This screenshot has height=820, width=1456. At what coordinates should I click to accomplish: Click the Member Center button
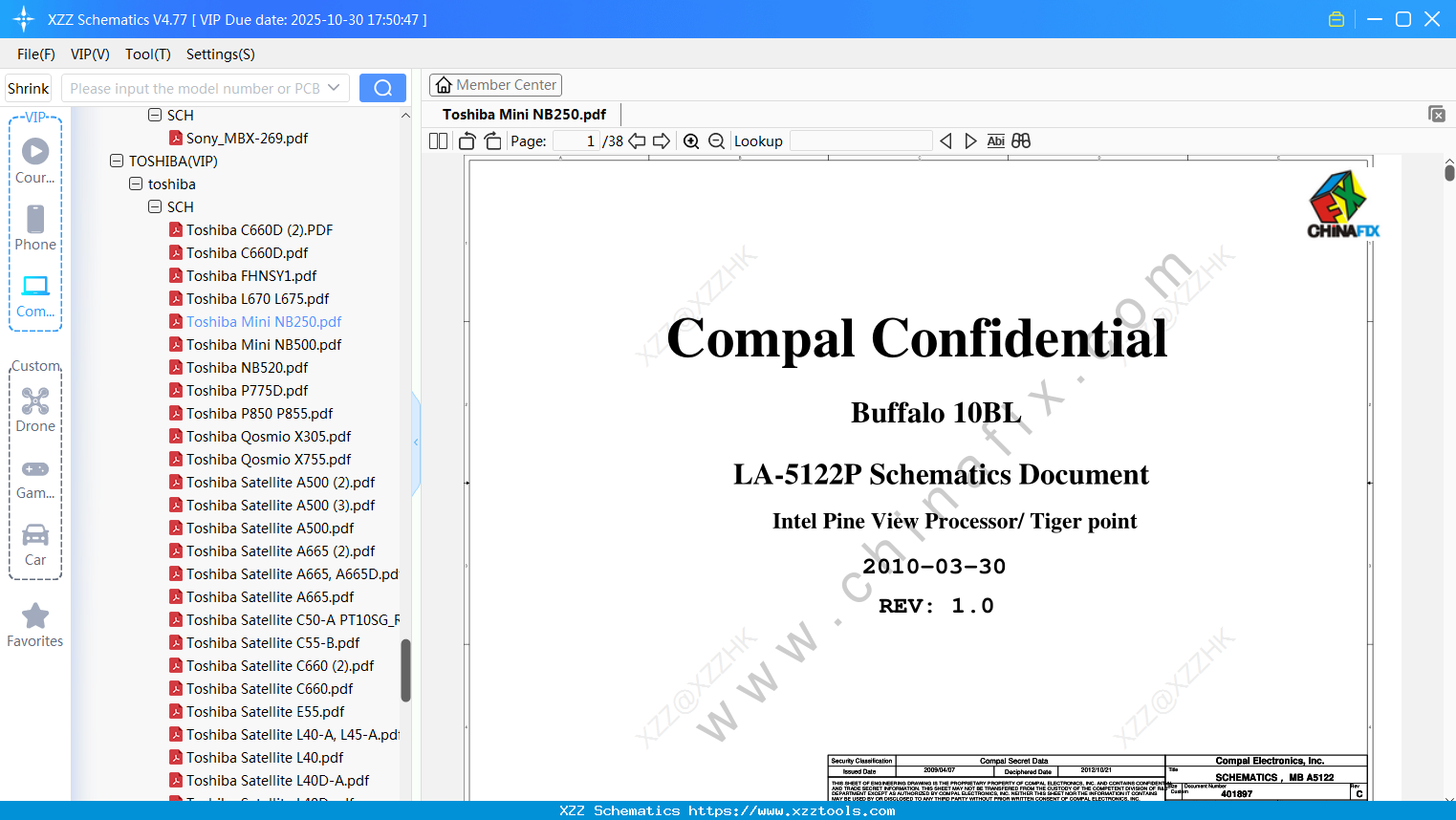point(495,85)
